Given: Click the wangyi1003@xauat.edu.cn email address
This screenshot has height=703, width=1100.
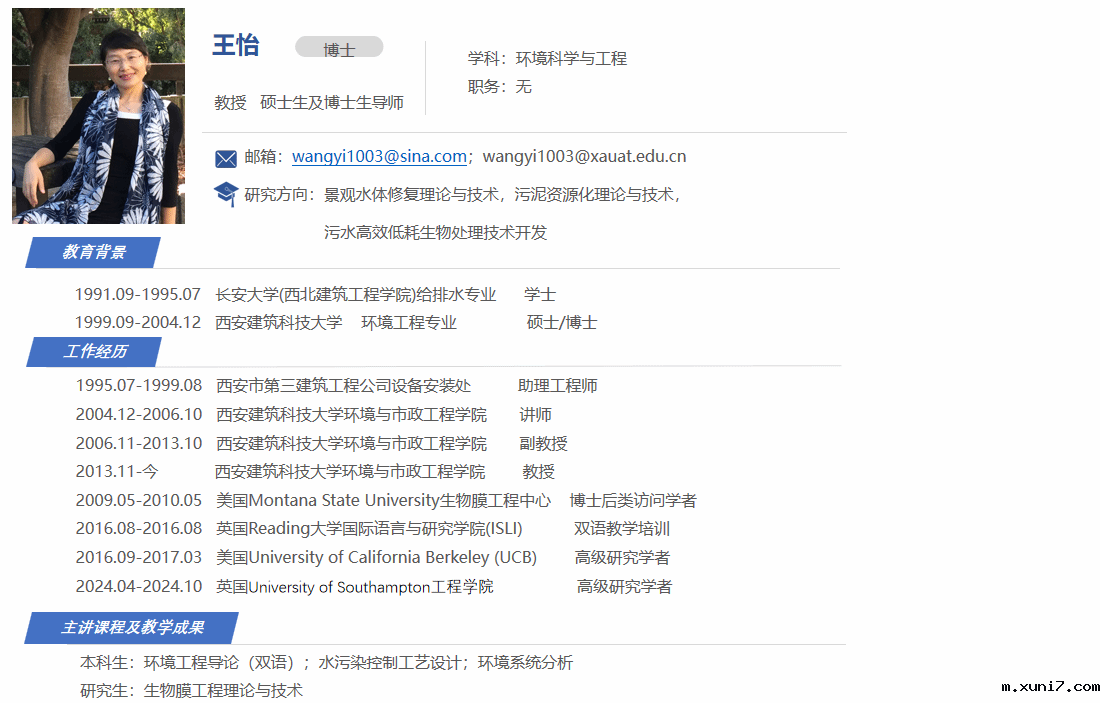Looking at the screenshot, I should point(584,157).
